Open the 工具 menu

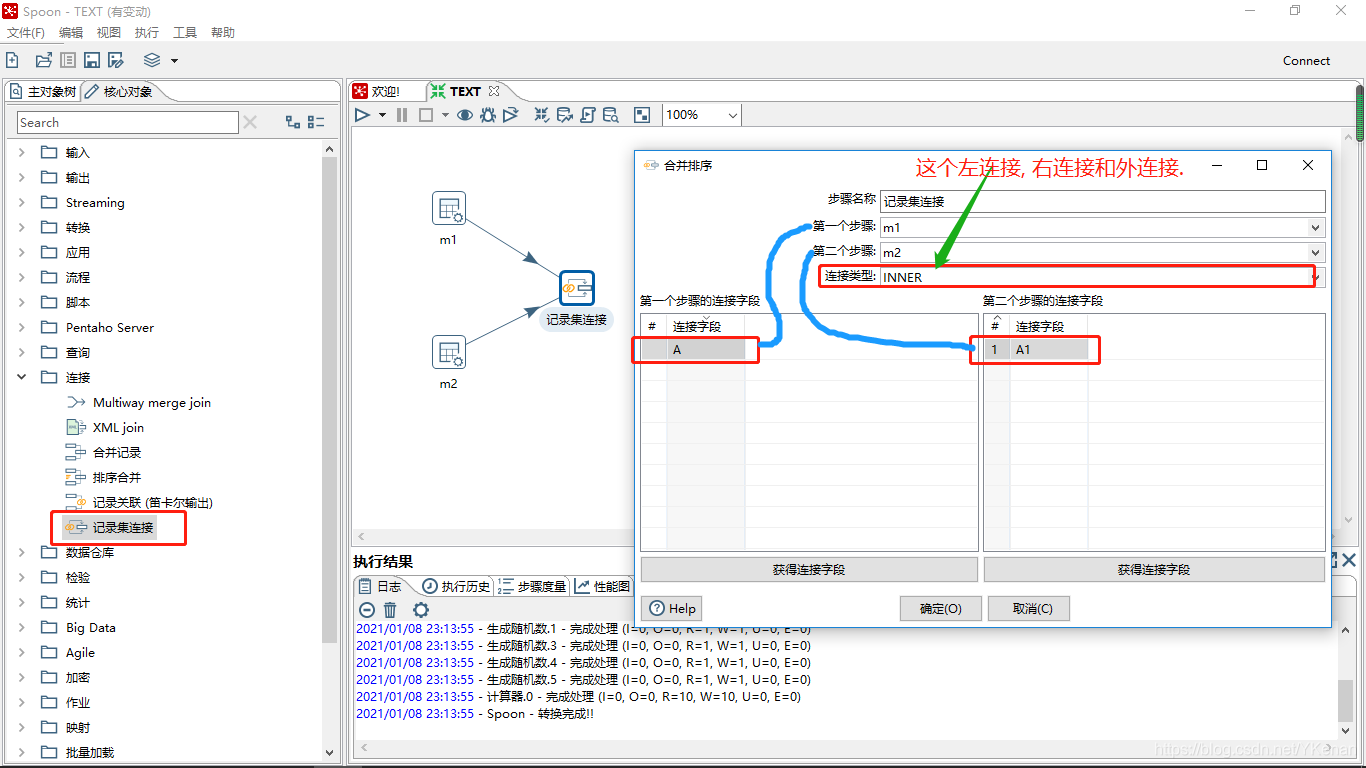tap(185, 33)
